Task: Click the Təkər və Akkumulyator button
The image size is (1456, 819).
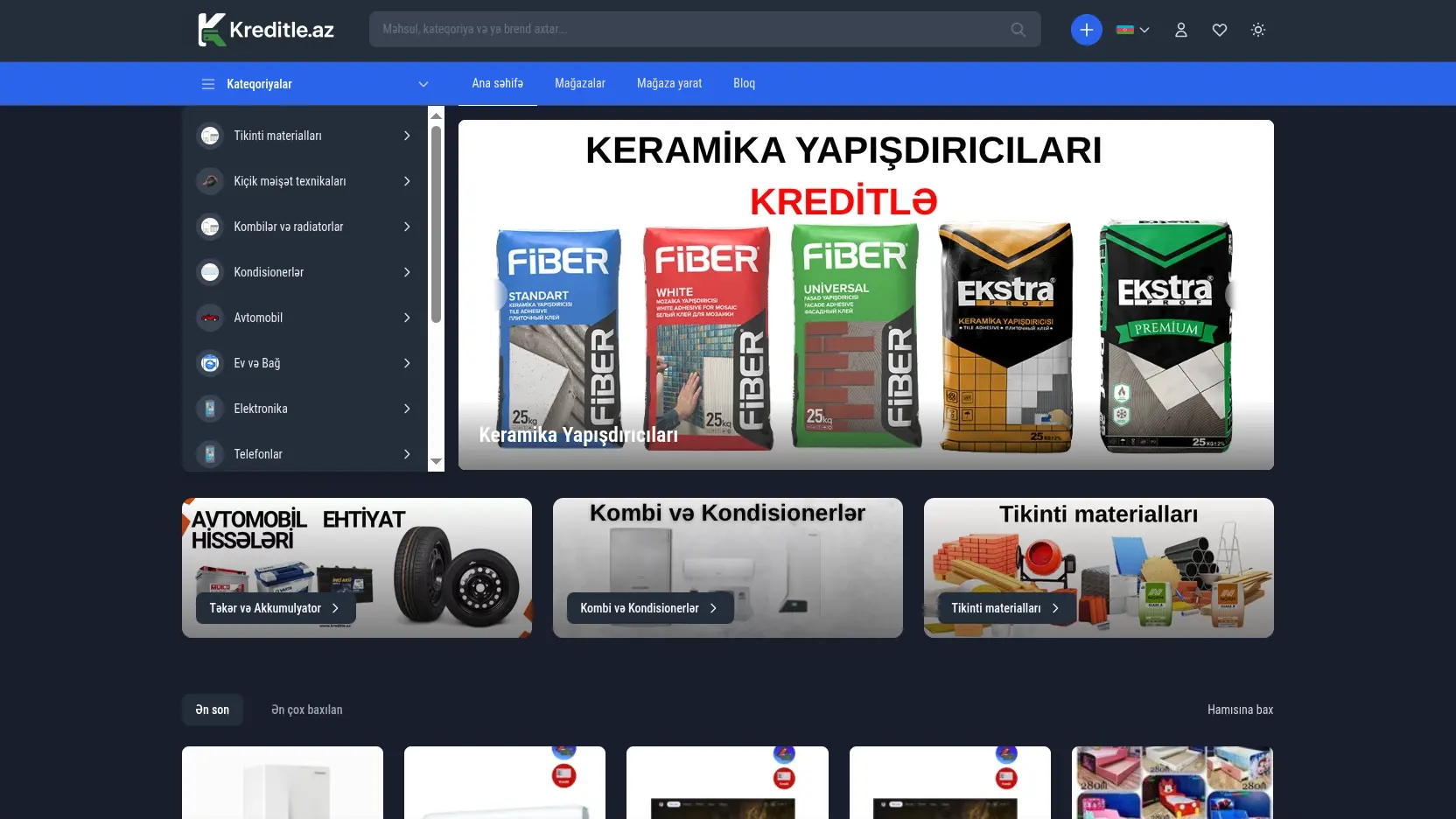Action: tap(276, 608)
